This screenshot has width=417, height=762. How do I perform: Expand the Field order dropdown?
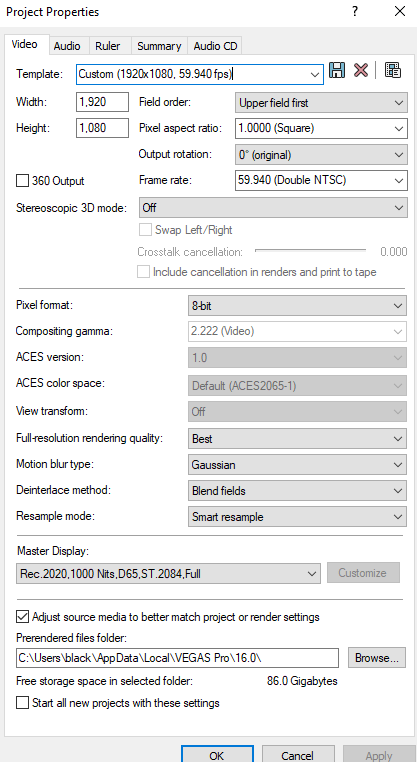(x=321, y=103)
